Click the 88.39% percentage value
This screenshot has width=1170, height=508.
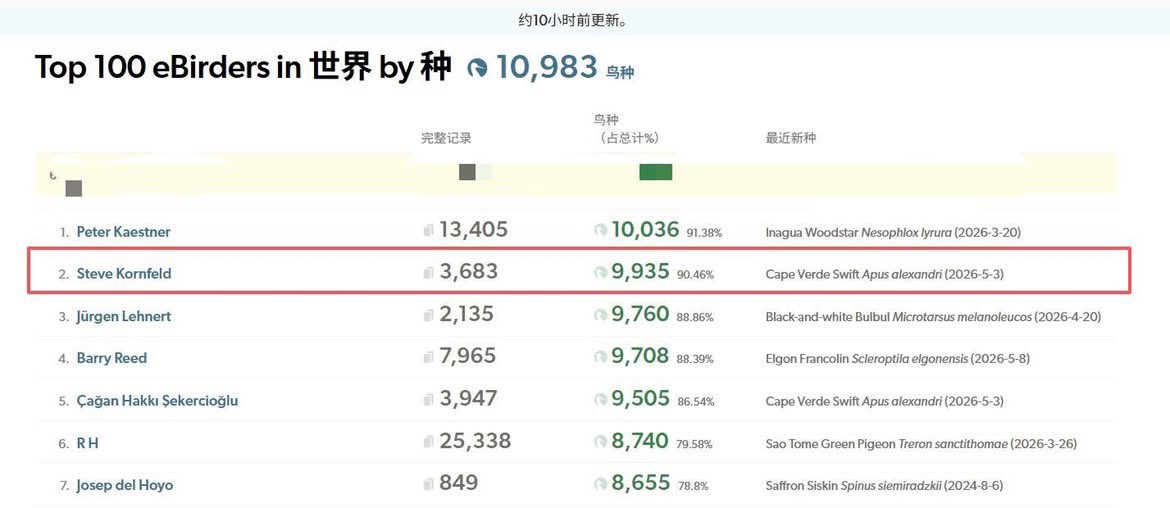[x=695, y=360]
